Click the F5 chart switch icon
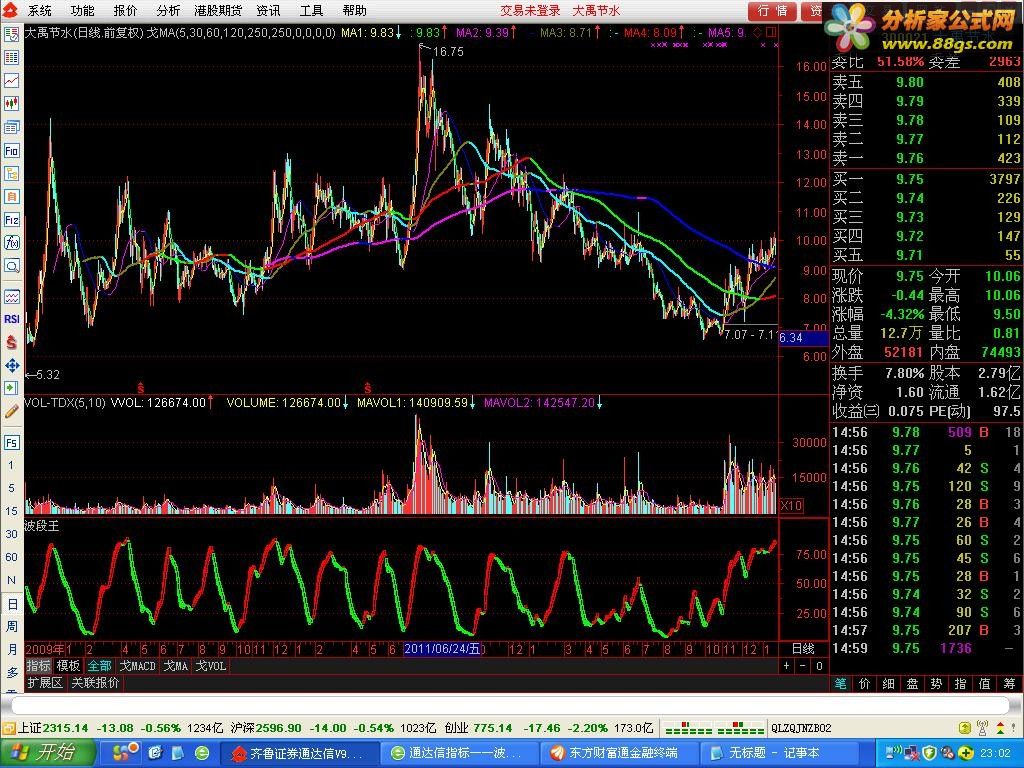The image size is (1024, 768). (12, 443)
